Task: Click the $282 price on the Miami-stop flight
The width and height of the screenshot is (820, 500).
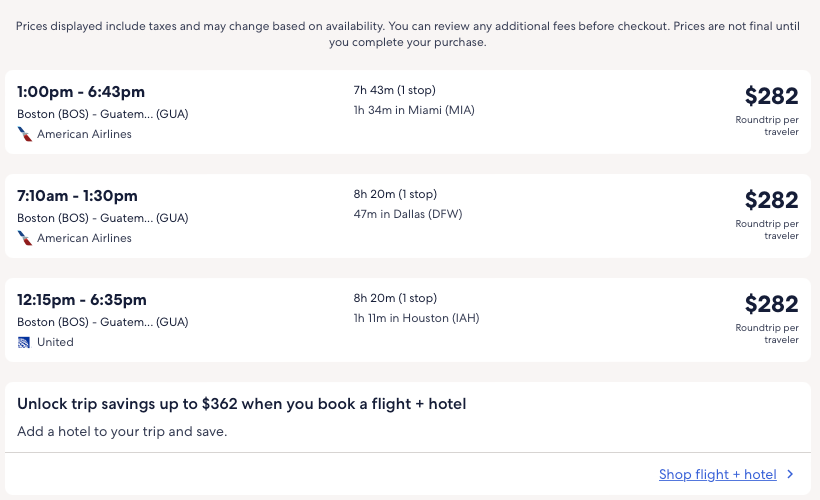Action: pos(771,96)
